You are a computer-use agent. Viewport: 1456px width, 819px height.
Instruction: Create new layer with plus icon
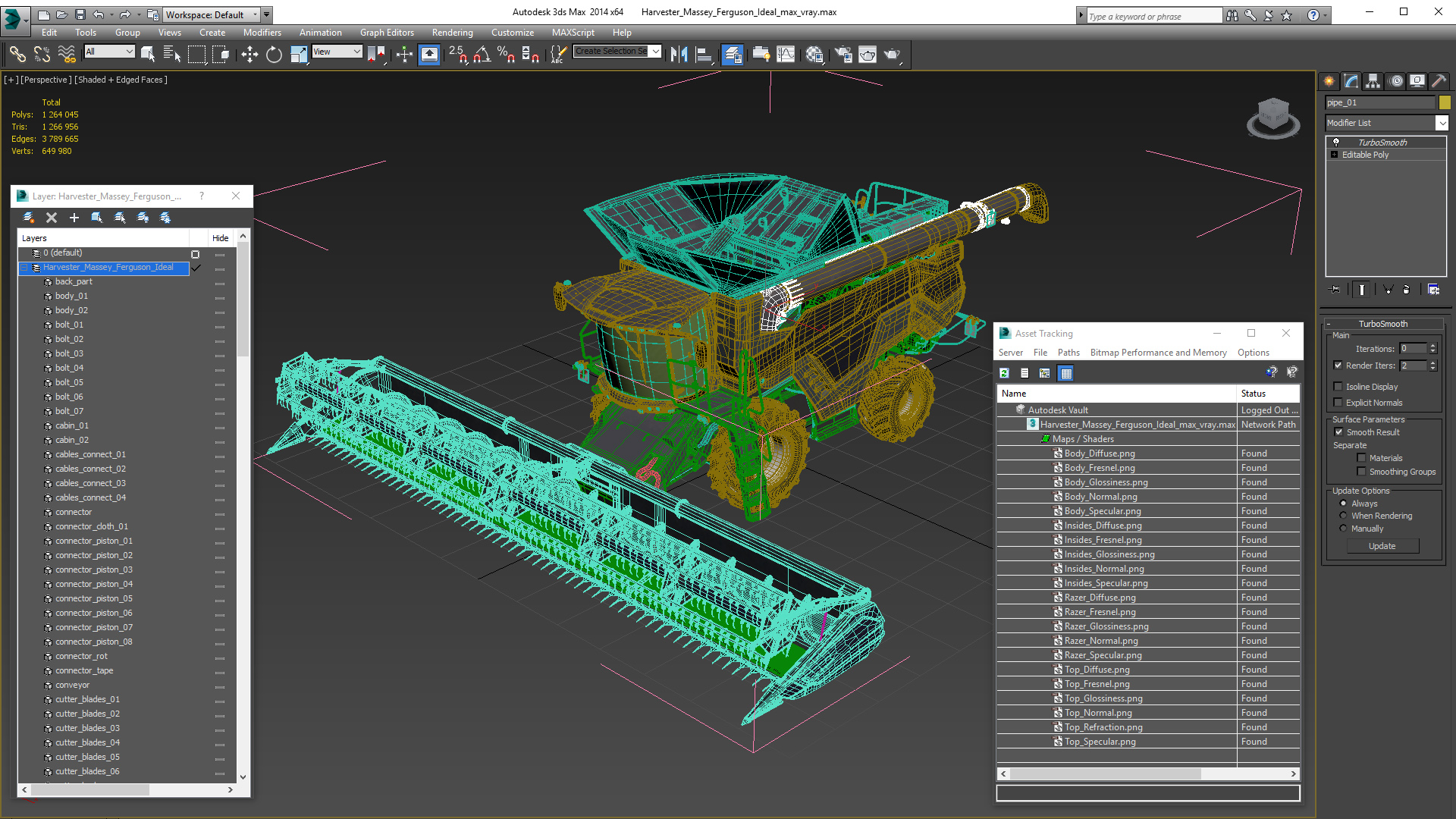[x=74, y=218]
